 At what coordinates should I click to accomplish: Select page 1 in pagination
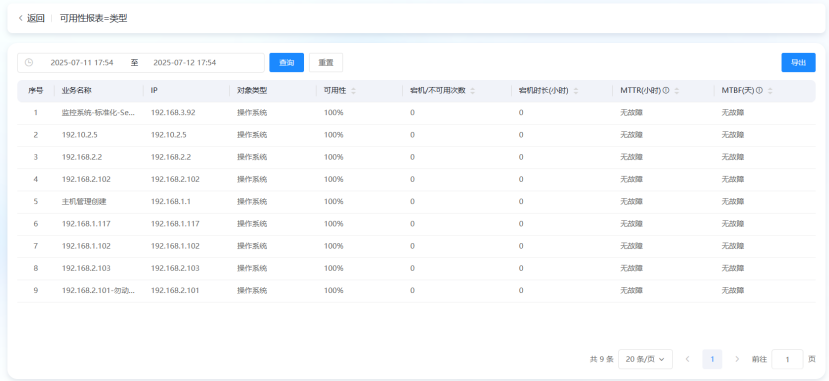pyautogui.click(x=712, y=359)
